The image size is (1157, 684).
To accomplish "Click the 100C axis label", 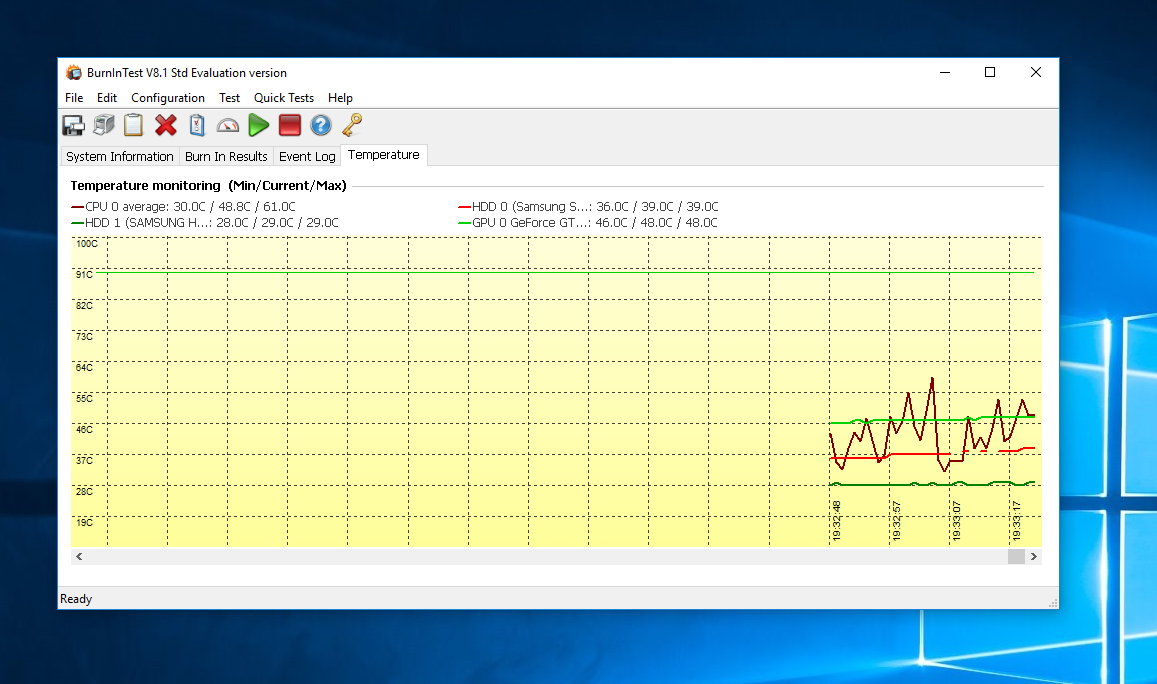I will click(86, 243).
